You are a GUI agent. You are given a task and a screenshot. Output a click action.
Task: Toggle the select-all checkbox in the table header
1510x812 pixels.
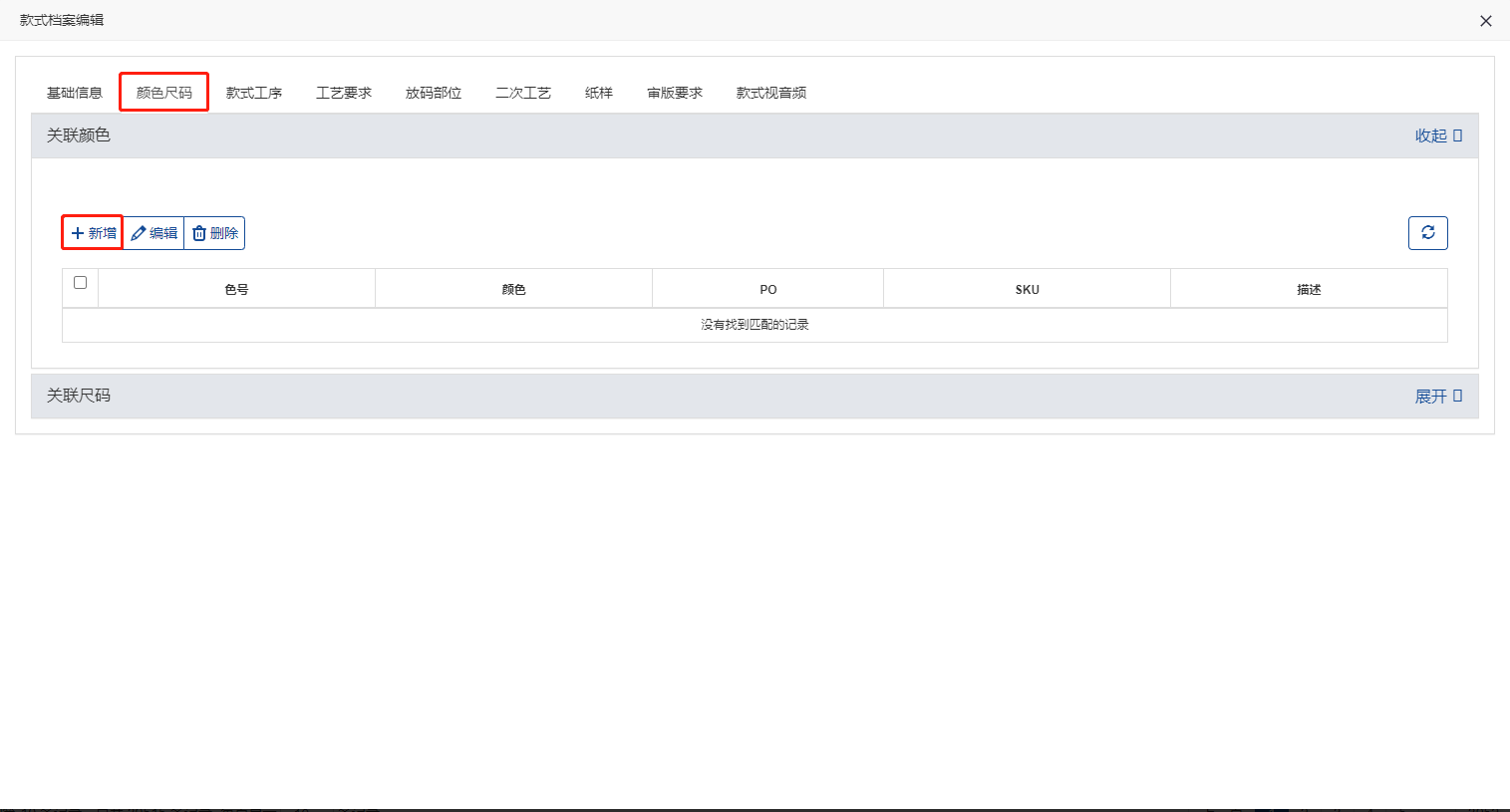coord(80,284)
